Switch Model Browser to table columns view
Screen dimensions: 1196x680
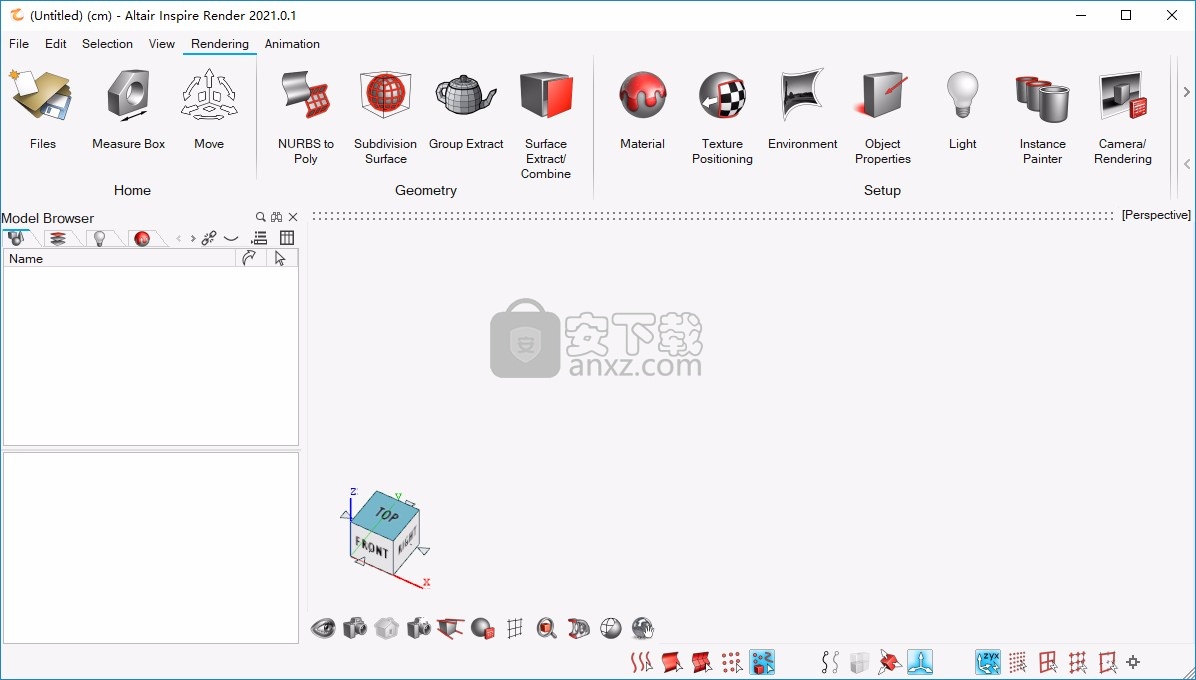point(287,239)
